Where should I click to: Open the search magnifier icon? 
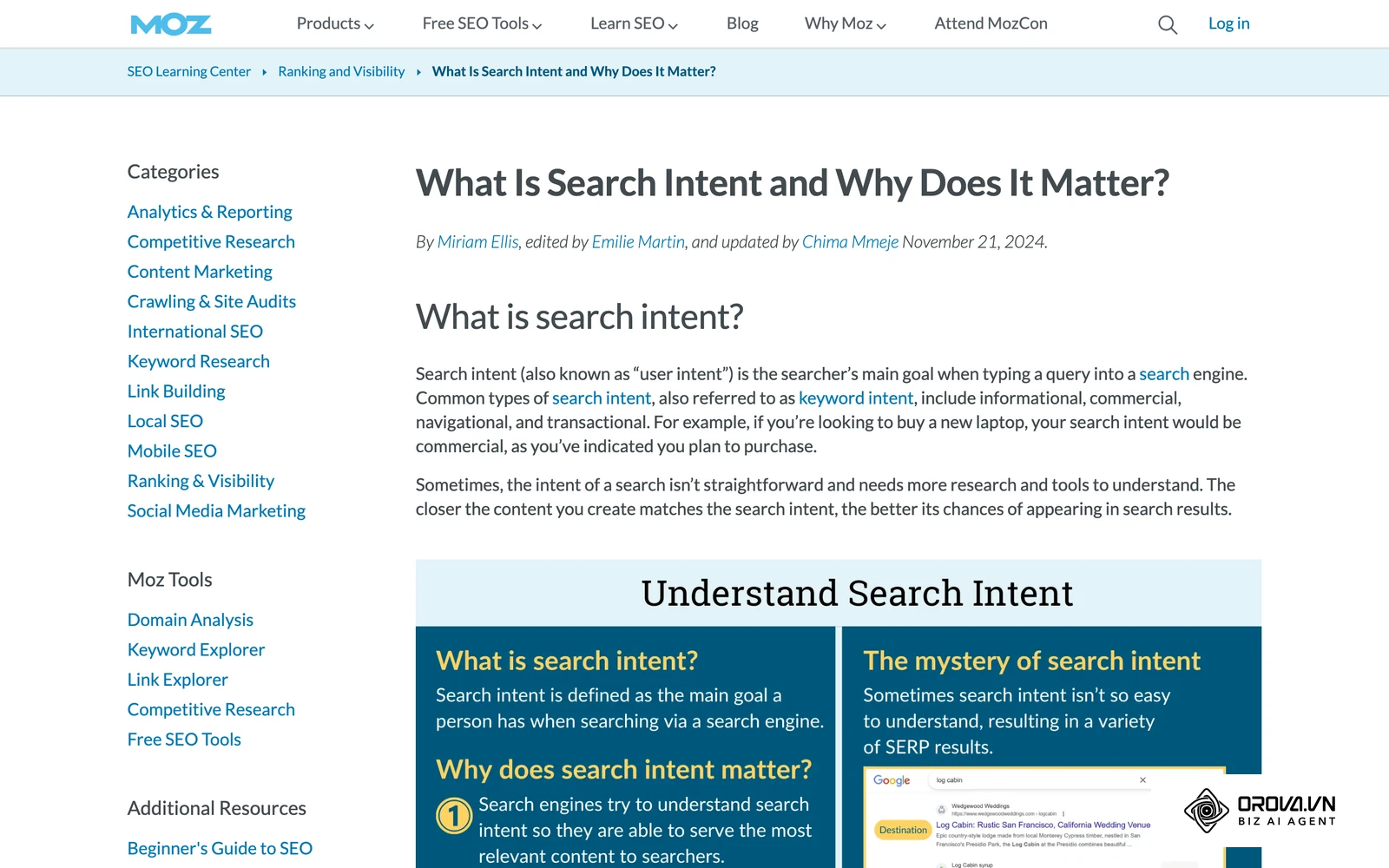coord(1168,25)
